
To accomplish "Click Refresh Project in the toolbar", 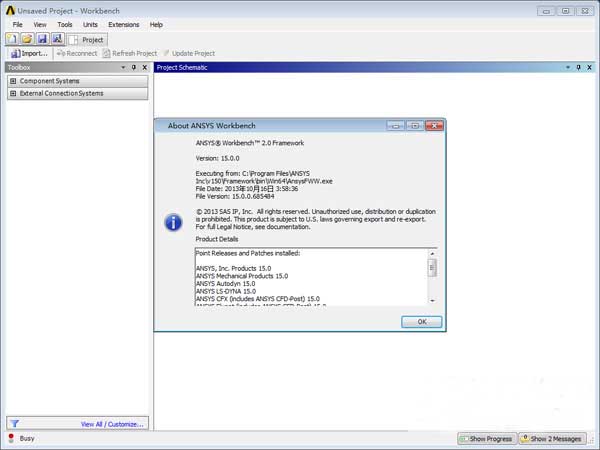I will click(130, 54).
